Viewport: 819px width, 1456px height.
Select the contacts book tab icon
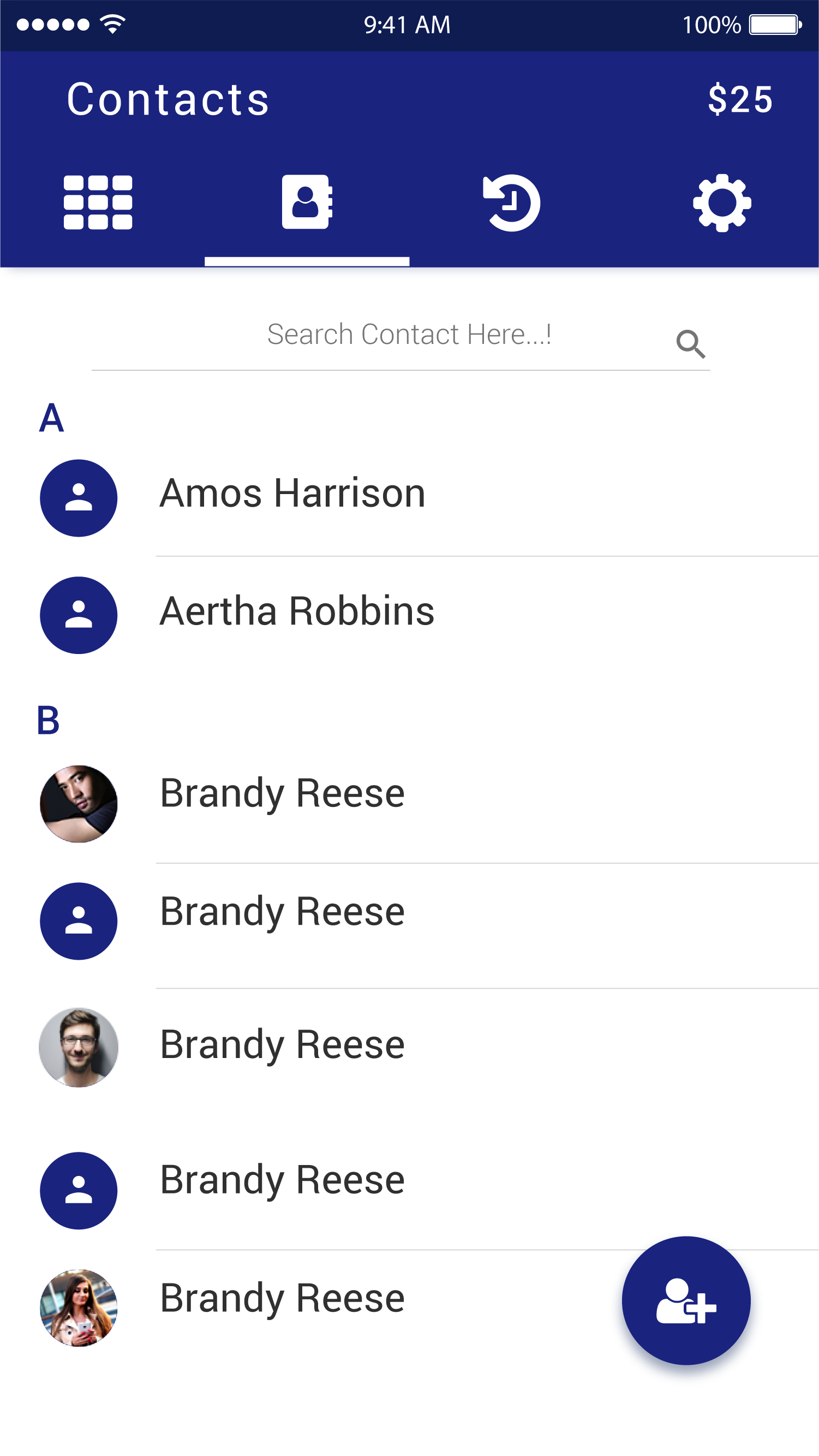tap(307, 202)
